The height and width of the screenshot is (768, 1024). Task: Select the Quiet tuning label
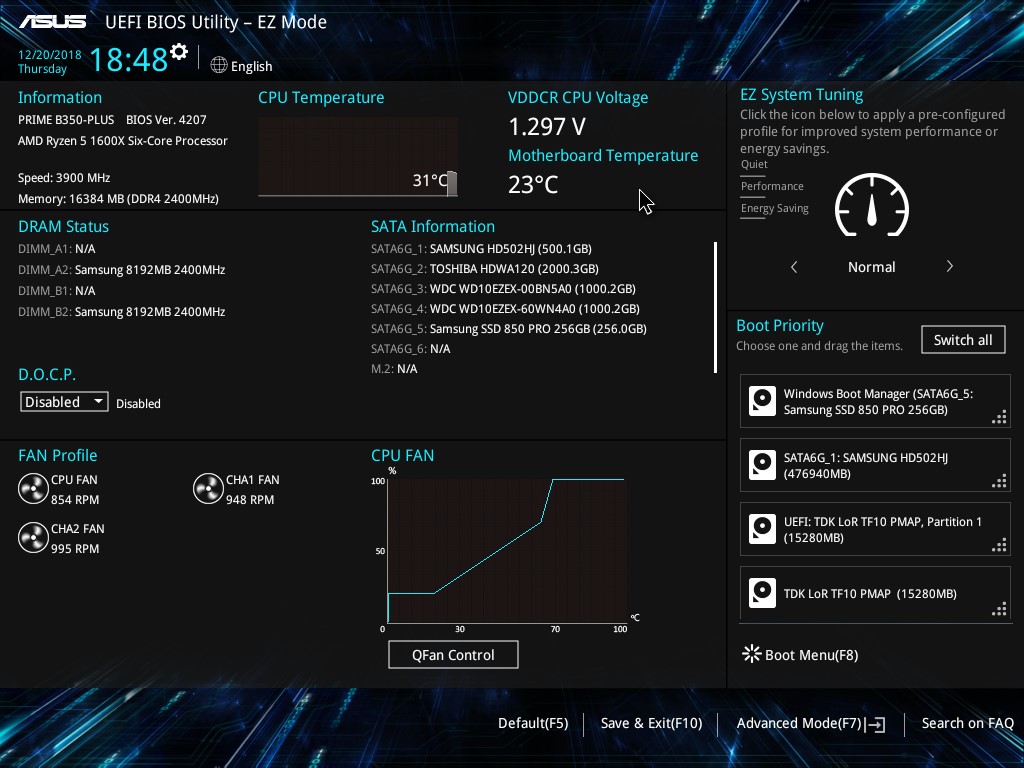click(x=754, y=165)
